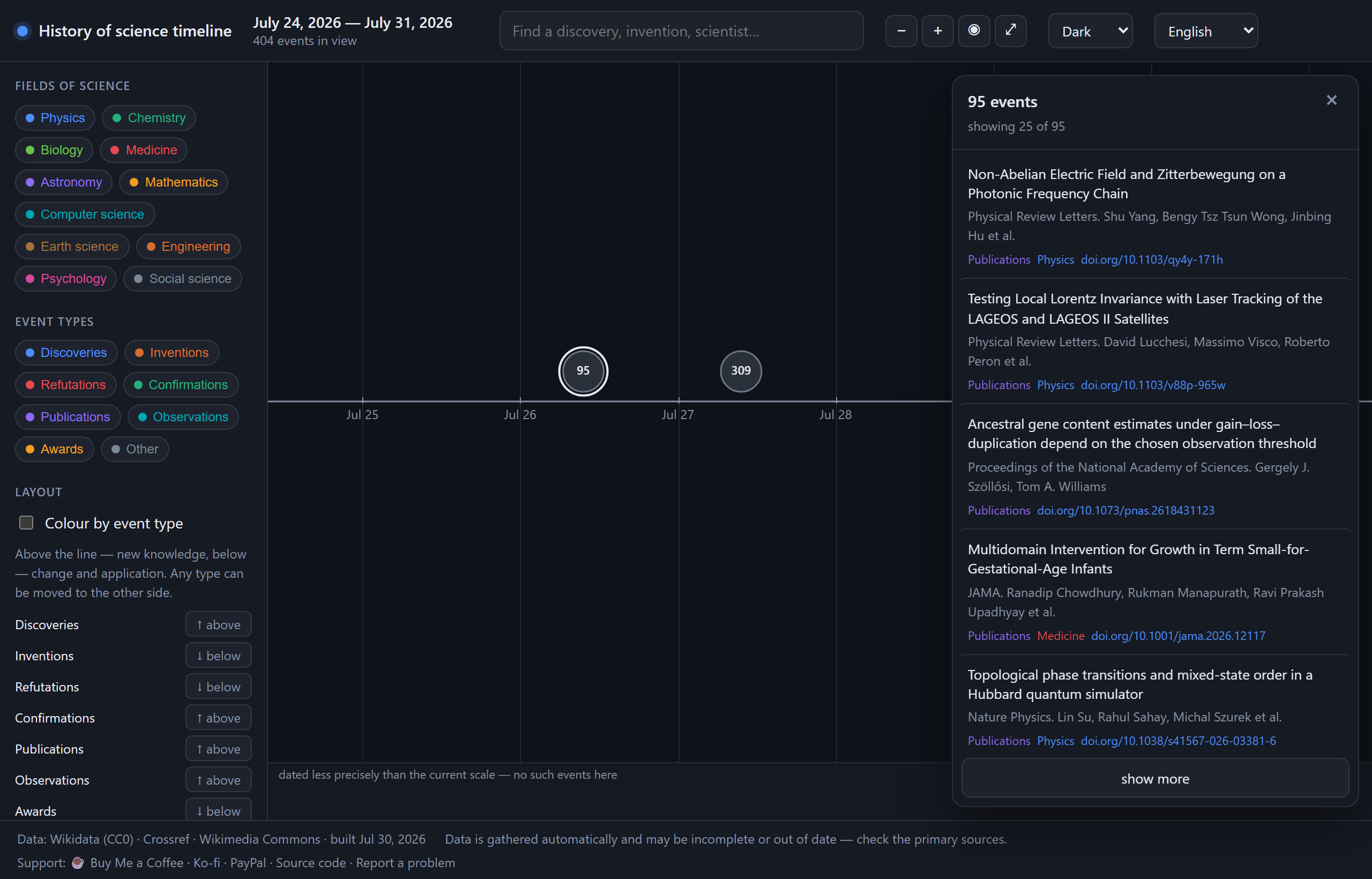
Task: Open Topological phase transitions event title
Action: (x=1140, y=684)
